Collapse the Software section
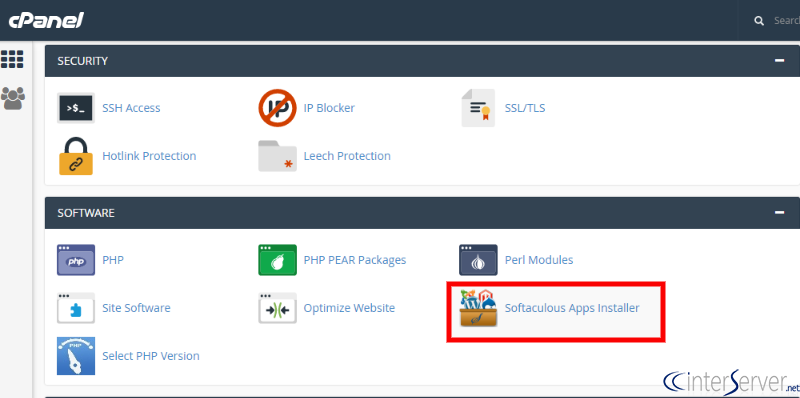 779,213
